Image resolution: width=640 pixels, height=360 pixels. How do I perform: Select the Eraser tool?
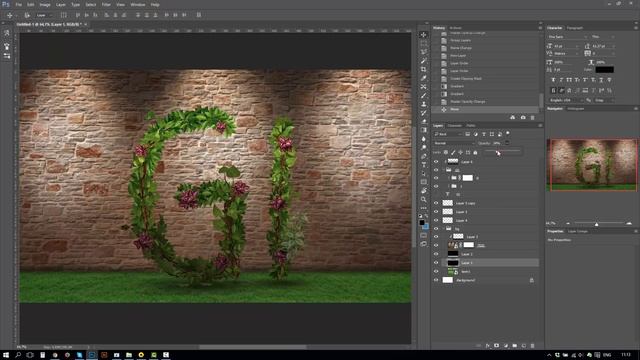click(424, 122)
